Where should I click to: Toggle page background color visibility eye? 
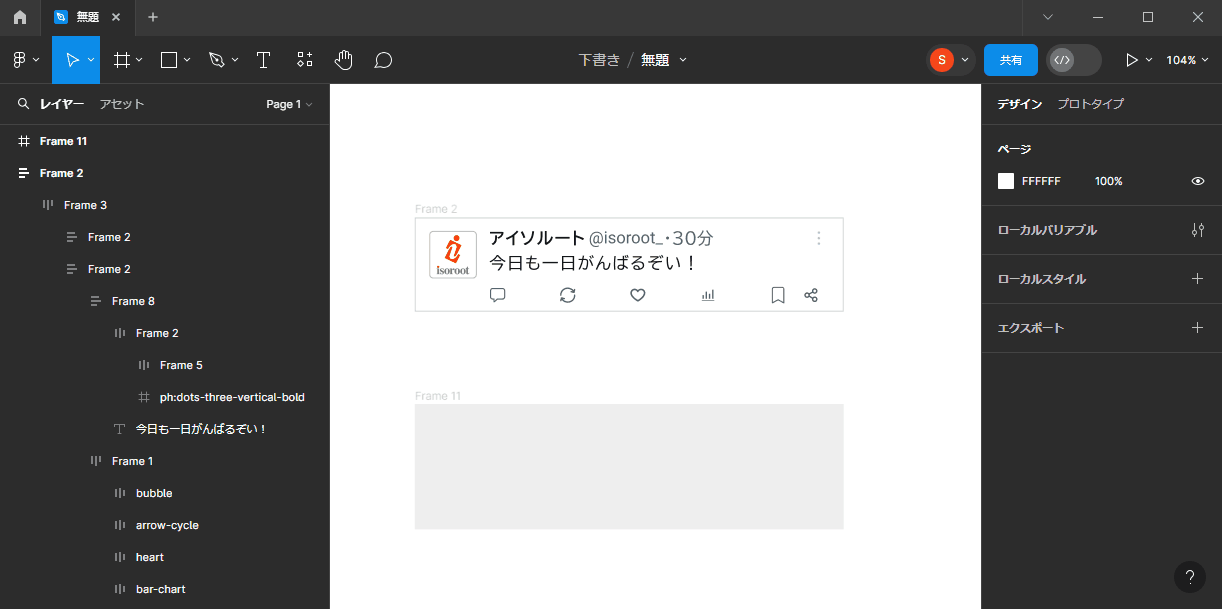[x=1197, y=181]
